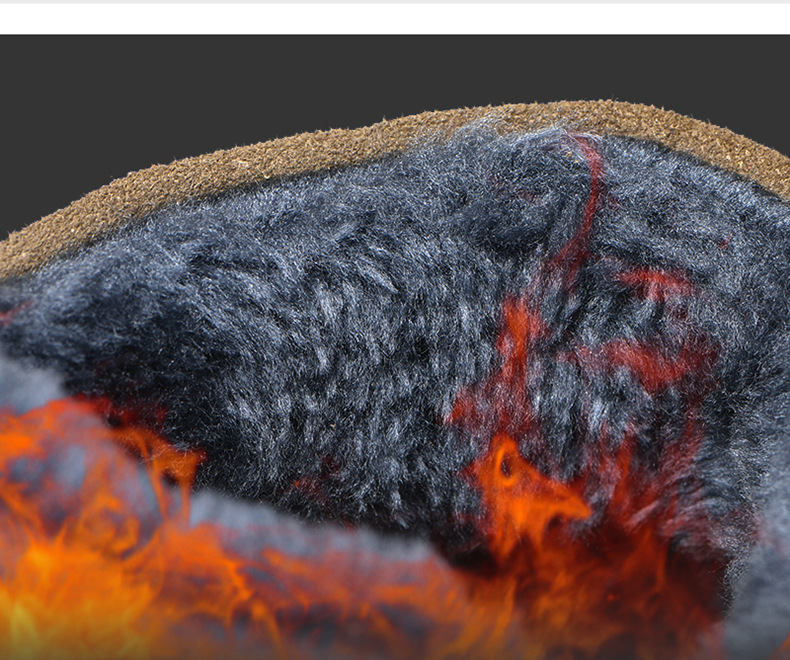Open the fur-lined shoe fire product image
The image size is (790, 660).
coord(395,347)
